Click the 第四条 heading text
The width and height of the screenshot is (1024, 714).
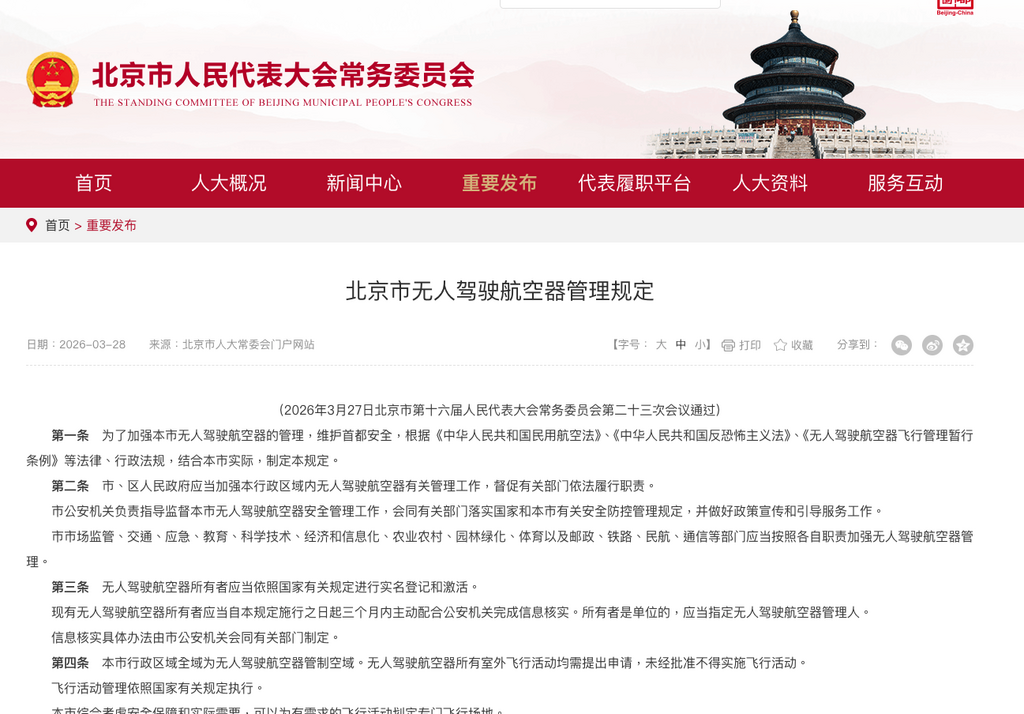click(x=70, y=662)
